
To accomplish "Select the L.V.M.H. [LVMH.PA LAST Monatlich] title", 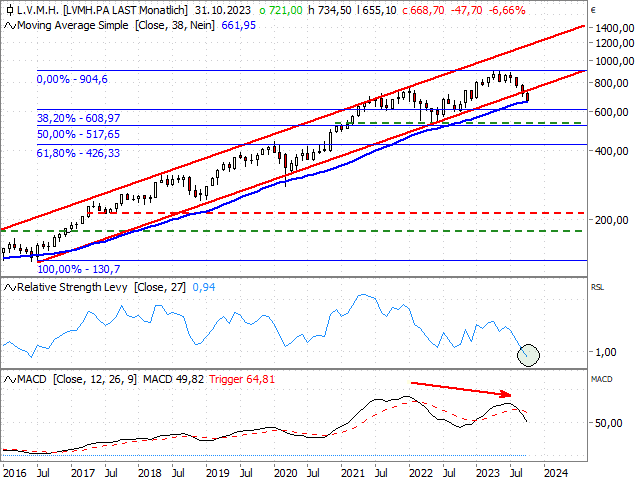I will tap(102, 10).
